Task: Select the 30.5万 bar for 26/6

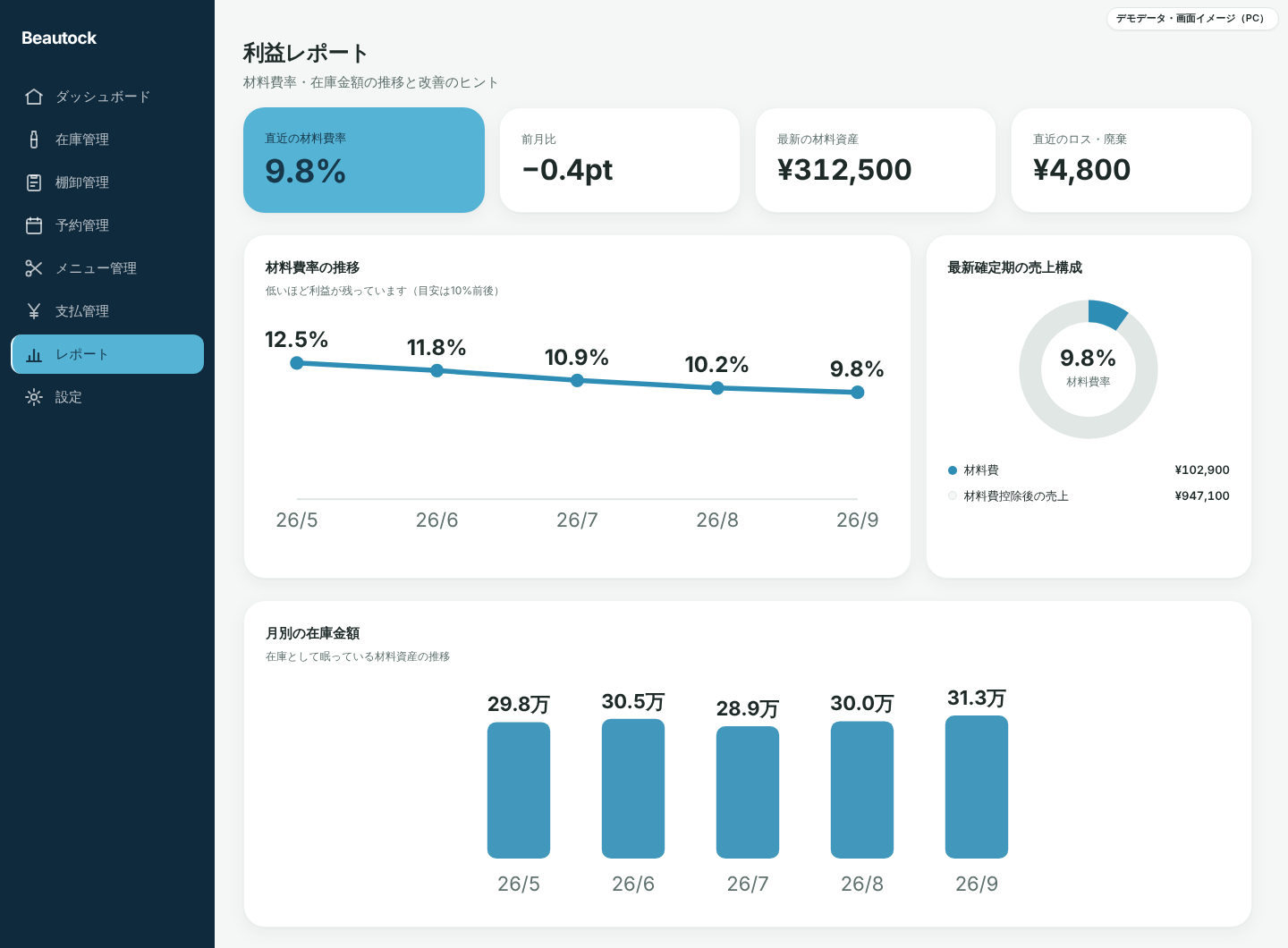Action: 633,789
